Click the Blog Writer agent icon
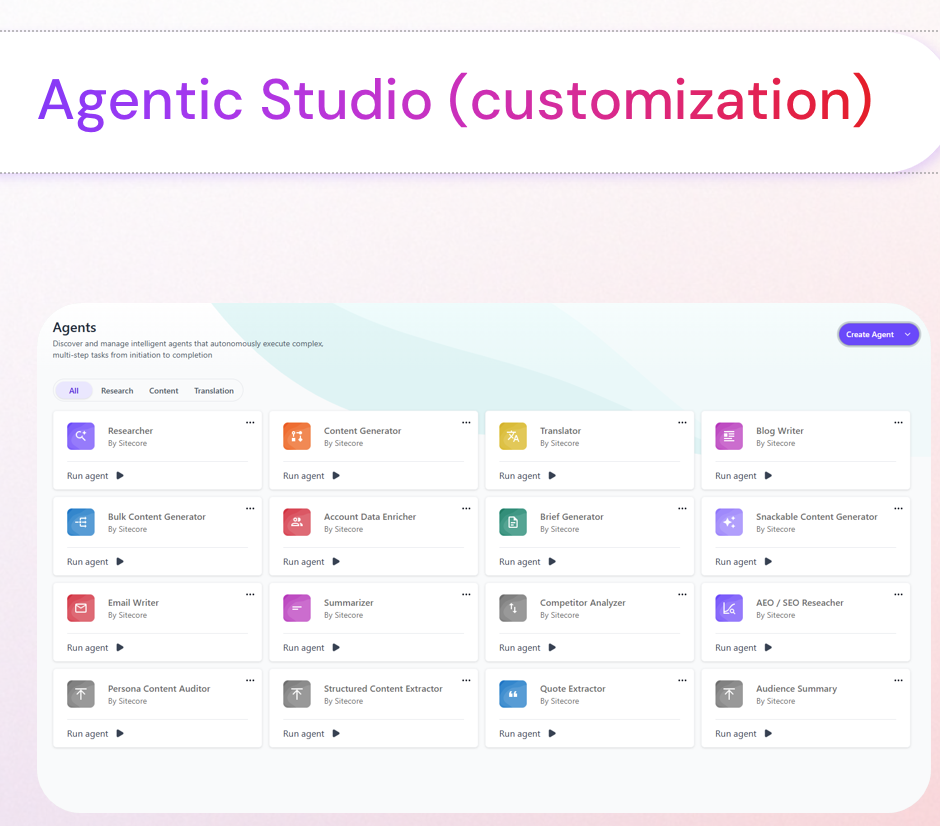Viewport: 940px width, 826px height. [x=729, y=436]
